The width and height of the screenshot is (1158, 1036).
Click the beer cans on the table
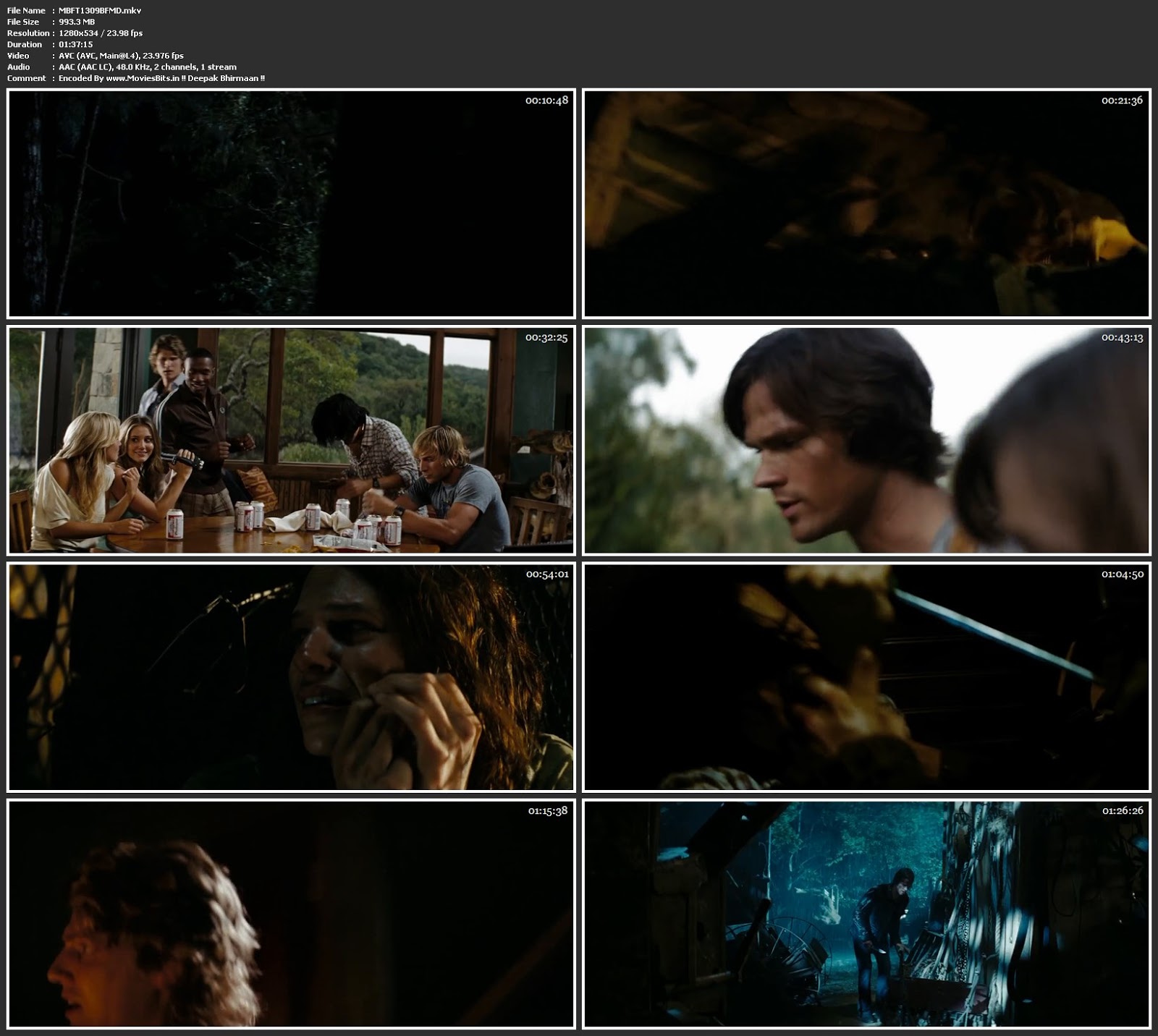click(247, 516)
